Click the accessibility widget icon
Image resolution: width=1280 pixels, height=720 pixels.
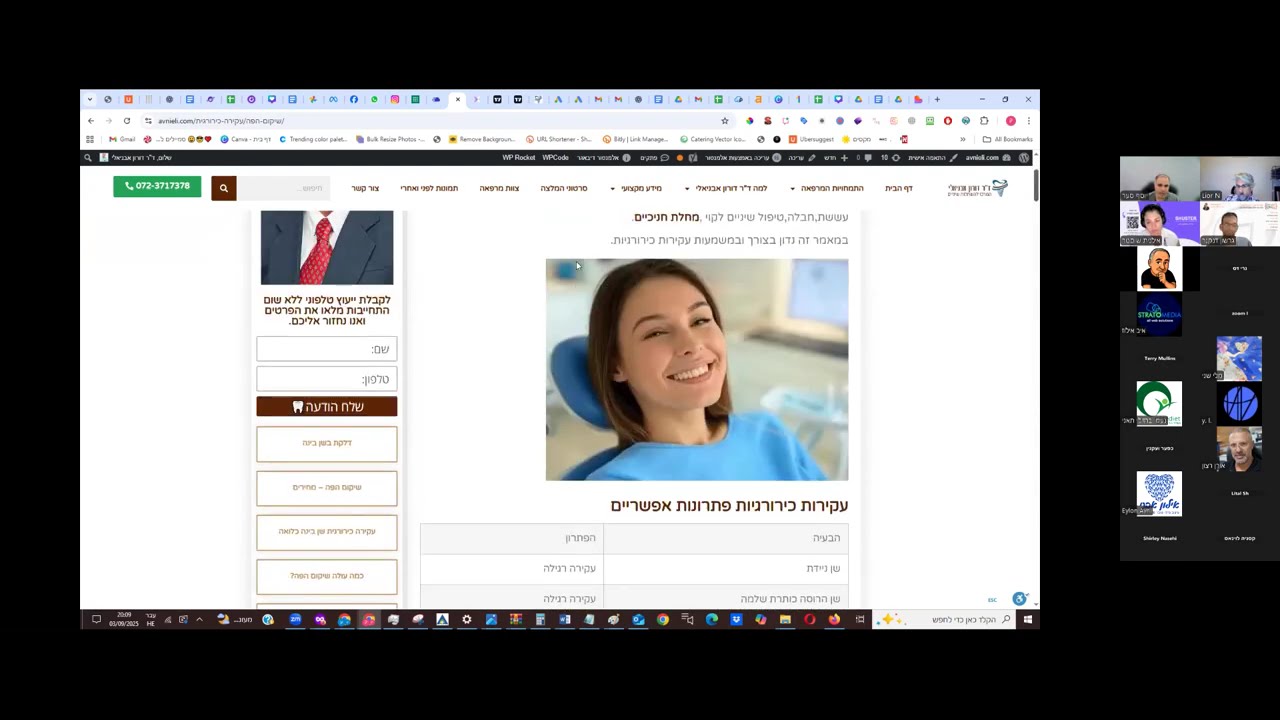1019,599
